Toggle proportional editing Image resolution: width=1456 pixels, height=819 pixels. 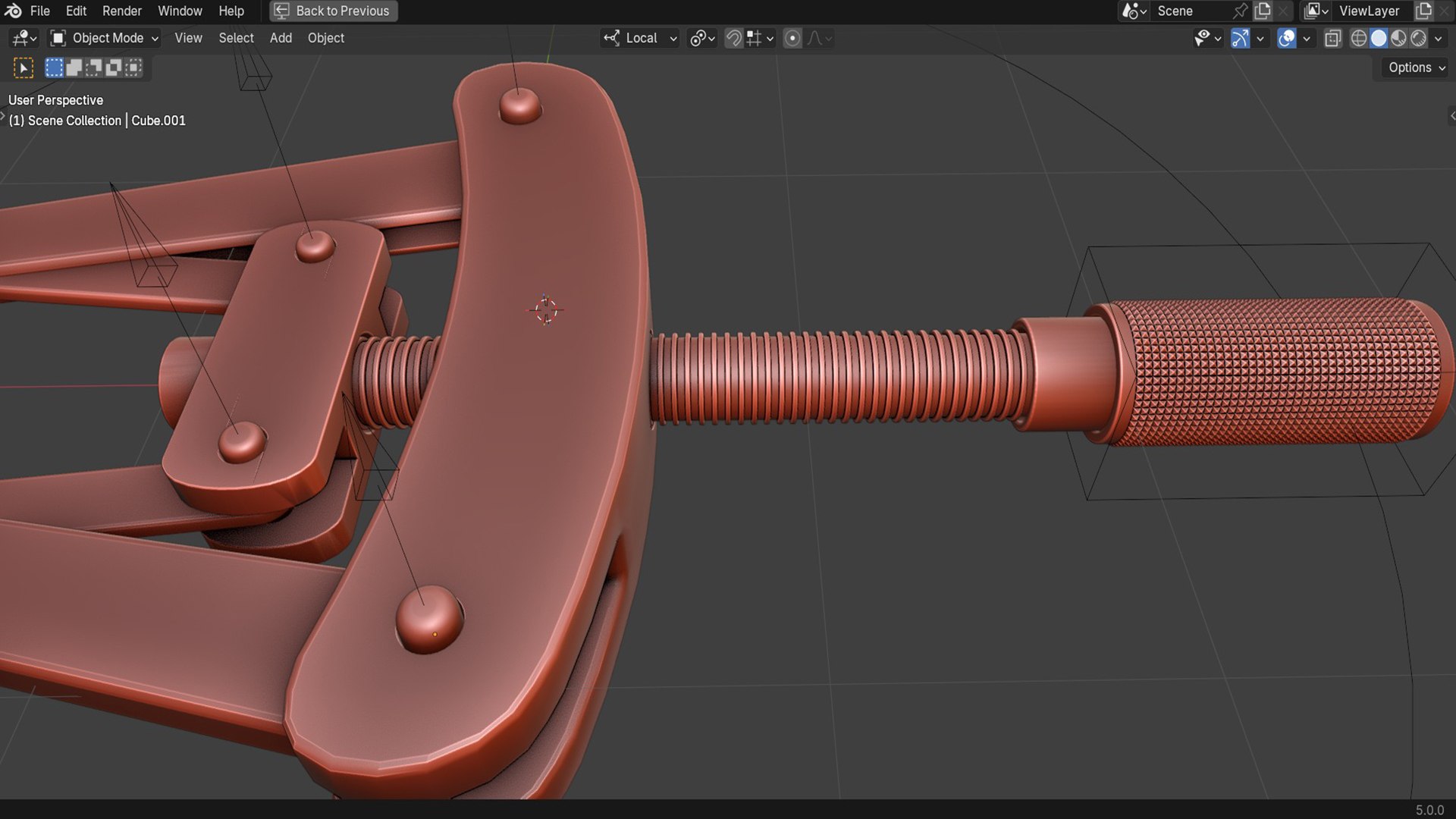point(792,38)
